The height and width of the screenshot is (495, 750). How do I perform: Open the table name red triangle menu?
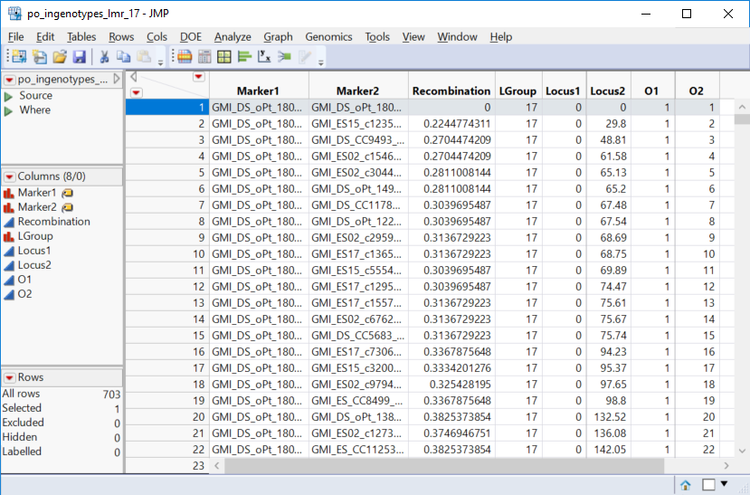[9, 79]
